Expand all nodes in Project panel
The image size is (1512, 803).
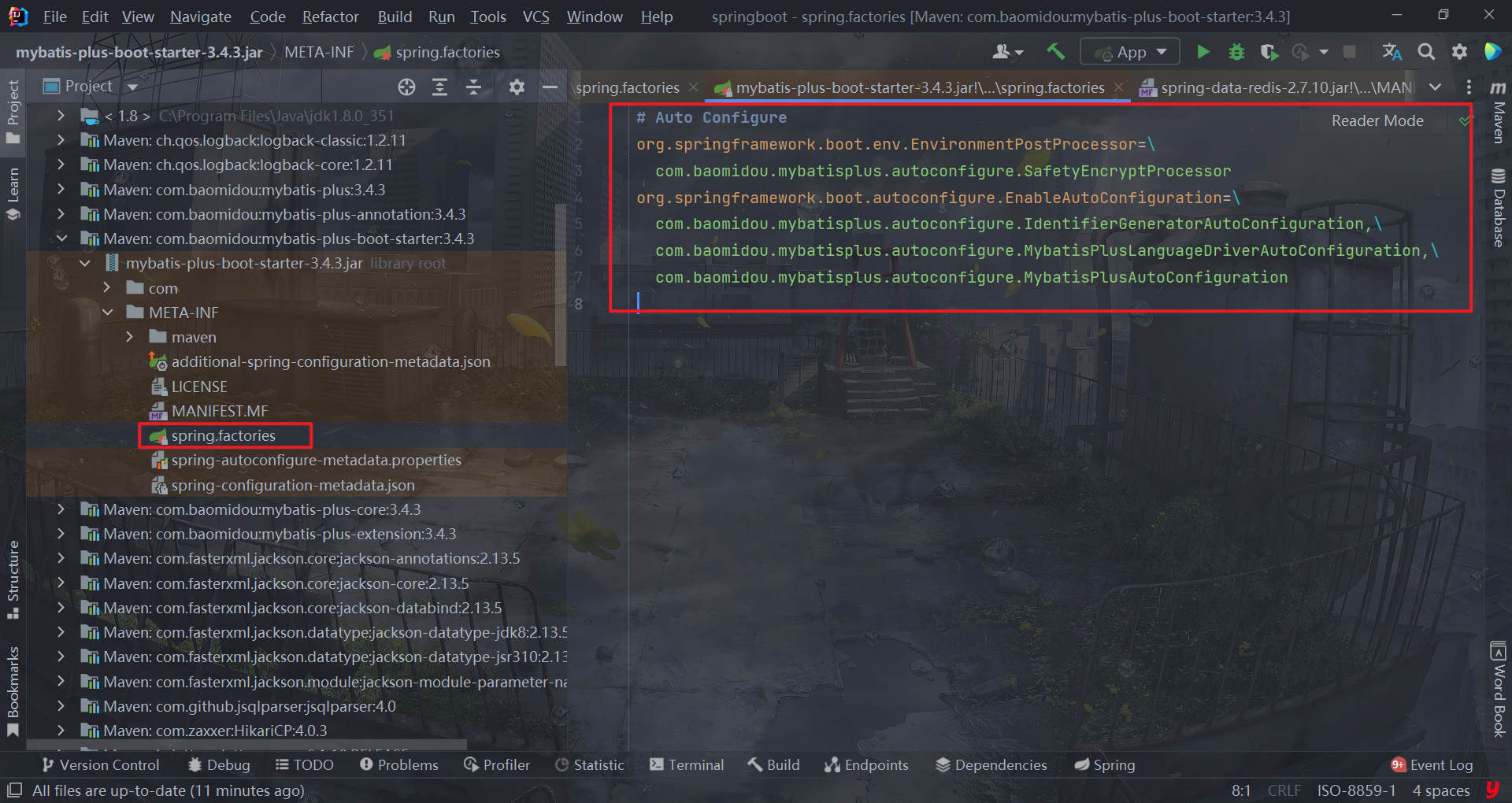click(x=440, y=87)
